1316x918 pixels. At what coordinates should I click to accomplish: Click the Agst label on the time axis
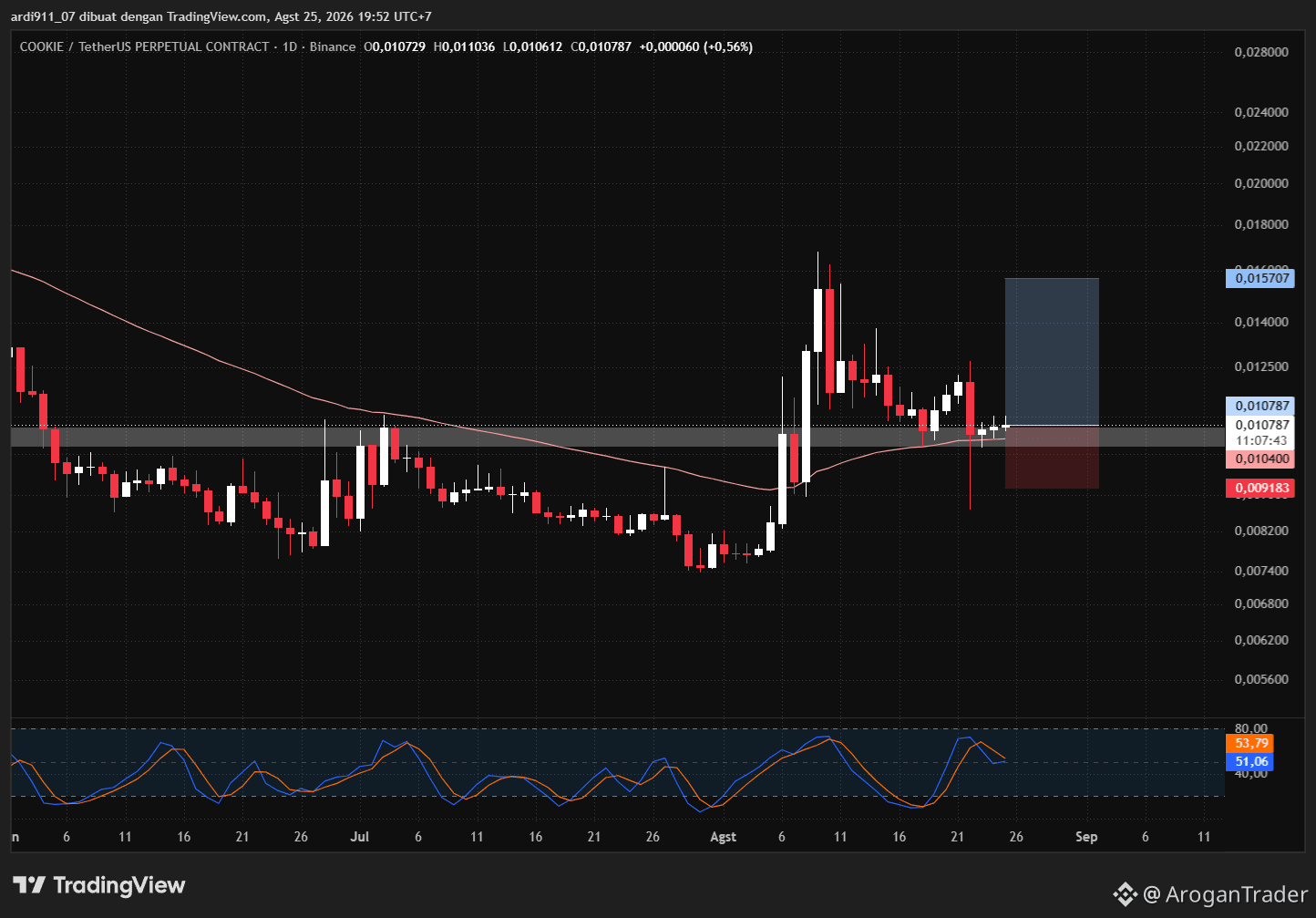(x=723, y=837)
